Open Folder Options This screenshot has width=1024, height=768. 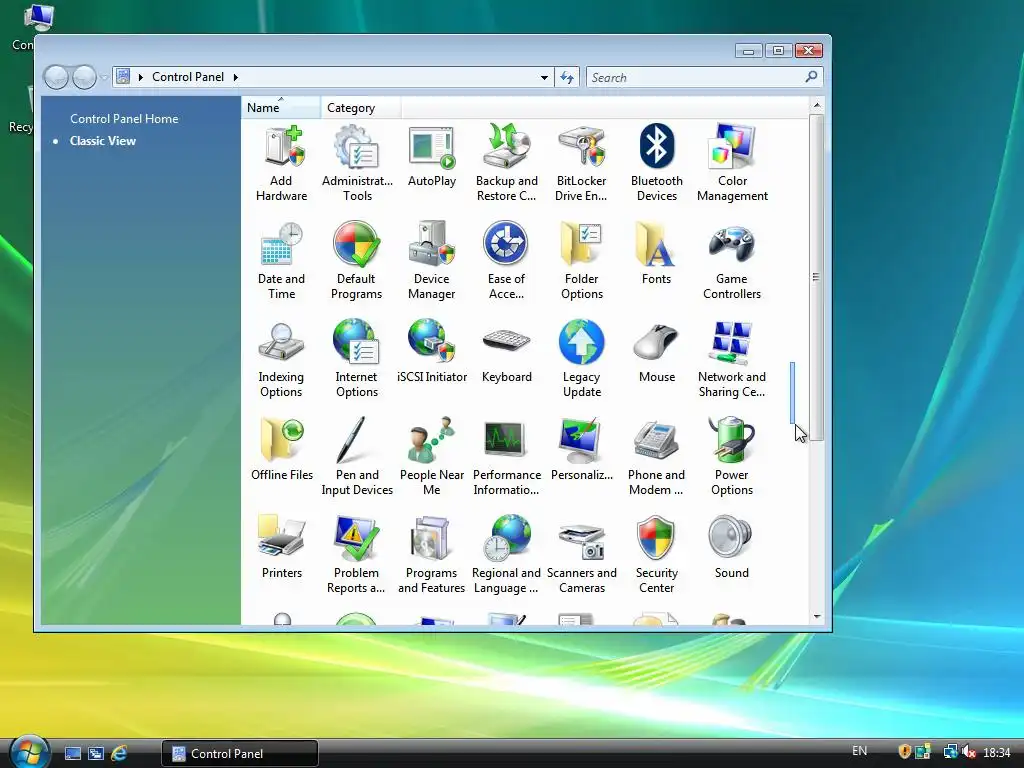[581, 261]
